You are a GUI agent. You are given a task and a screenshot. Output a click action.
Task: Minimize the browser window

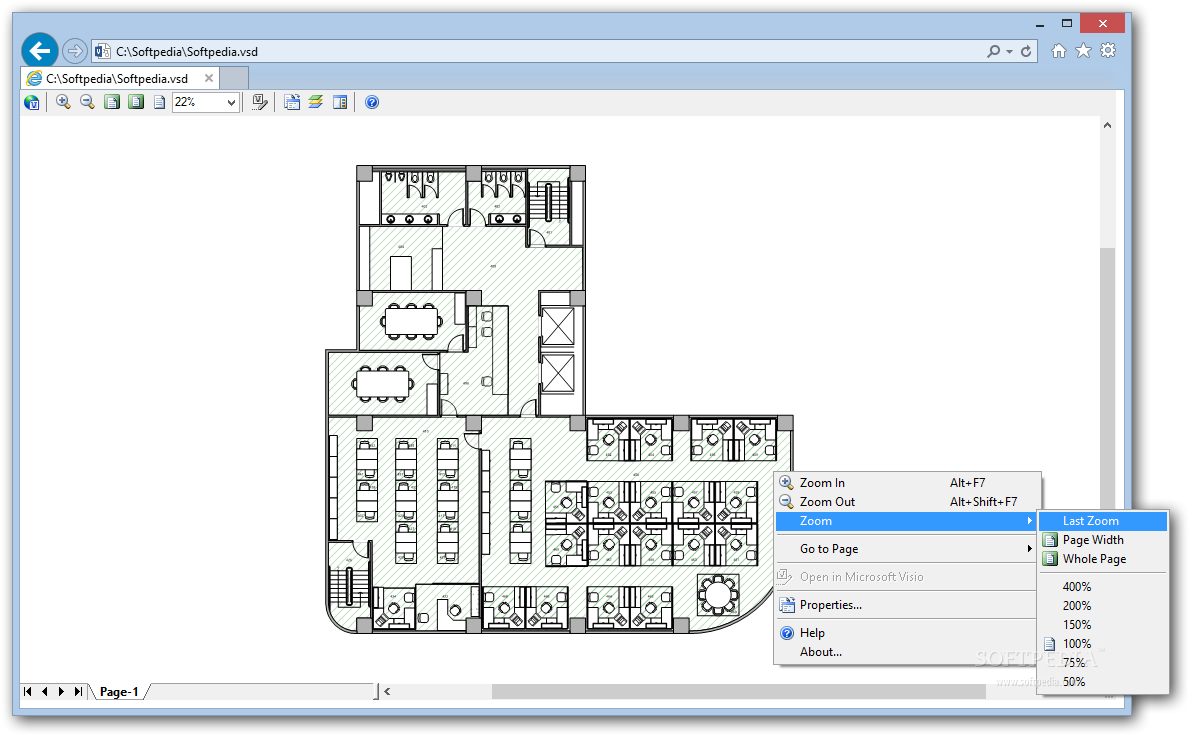[1040, 24]
